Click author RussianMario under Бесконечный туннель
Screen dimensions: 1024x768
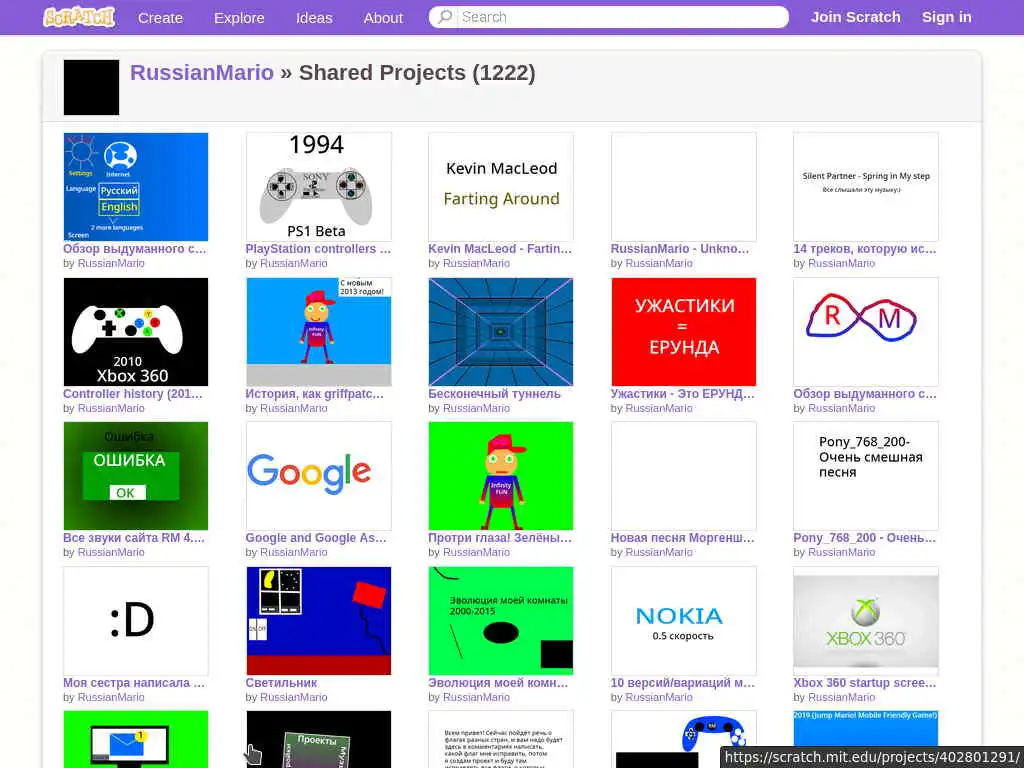(476, 409)
